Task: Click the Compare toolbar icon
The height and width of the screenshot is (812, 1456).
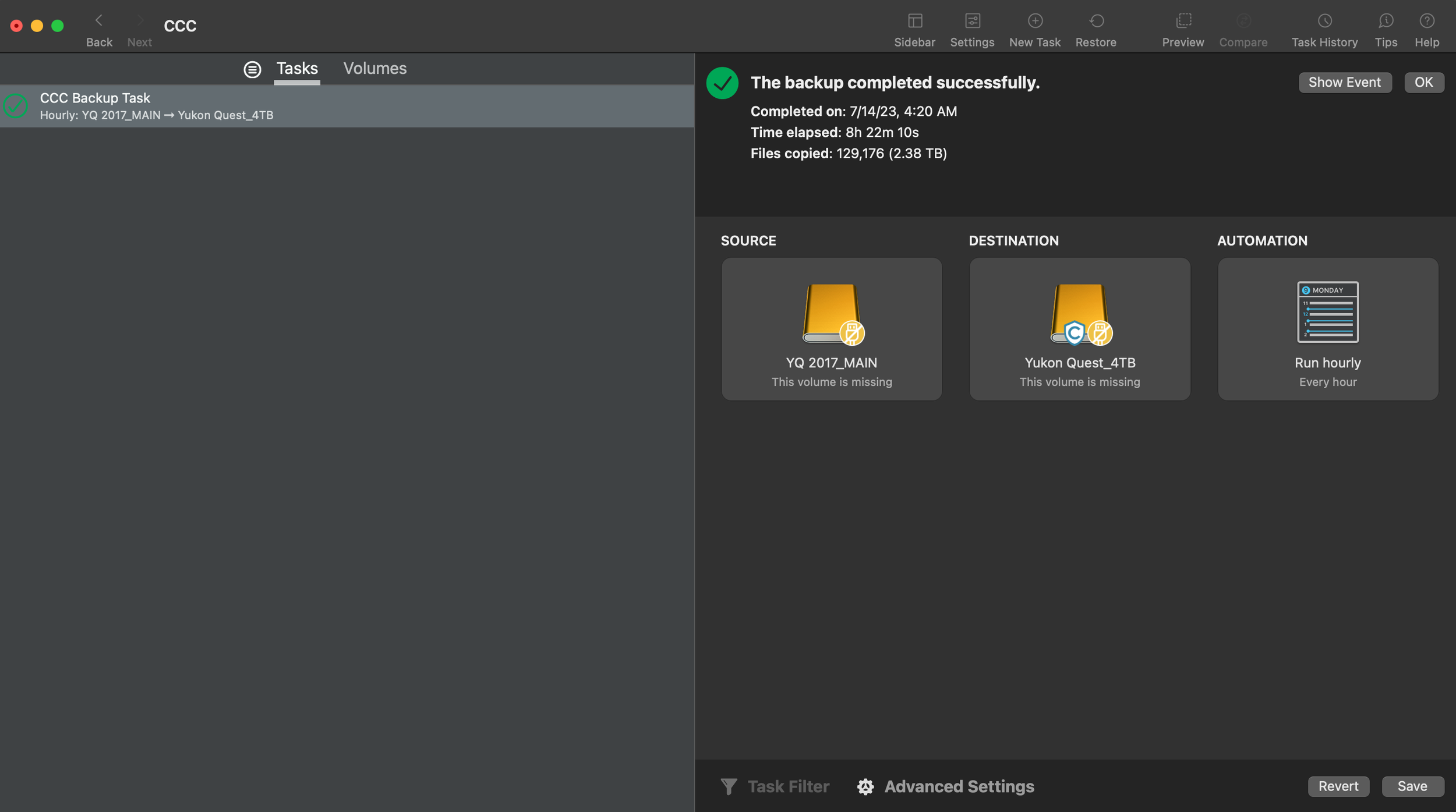Action: (1243, 21)
